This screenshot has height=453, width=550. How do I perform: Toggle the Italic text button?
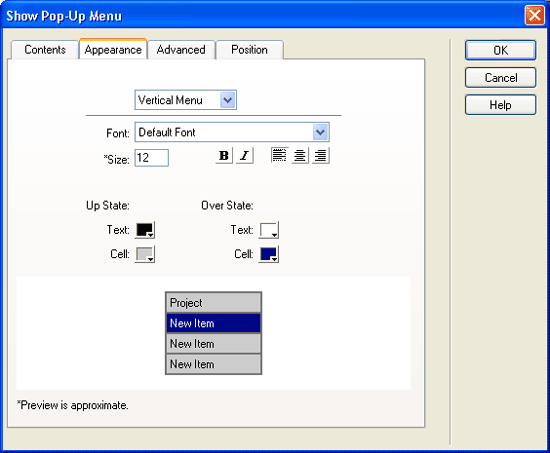(x=244, y=155)
